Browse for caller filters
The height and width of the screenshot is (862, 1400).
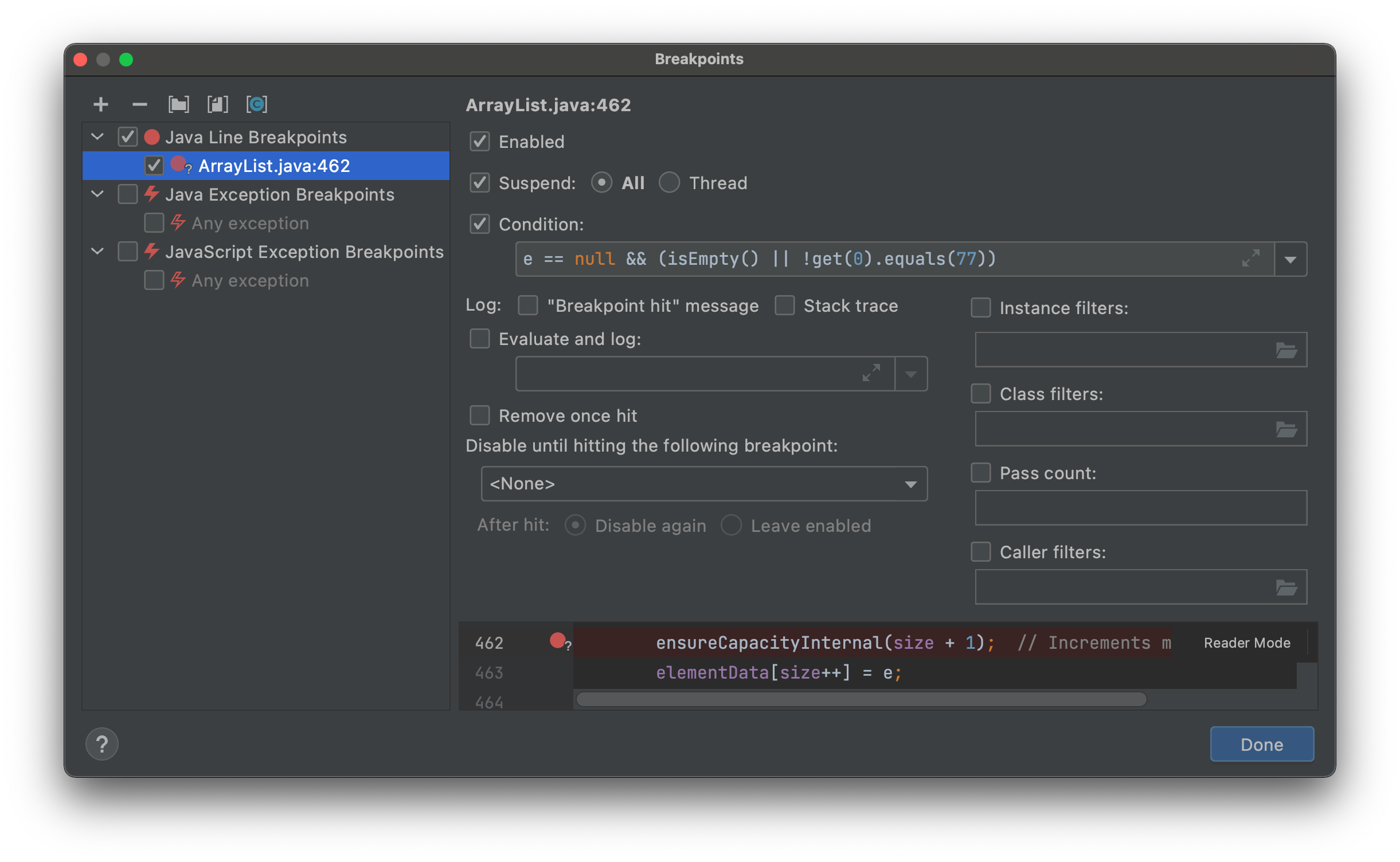1287,586
